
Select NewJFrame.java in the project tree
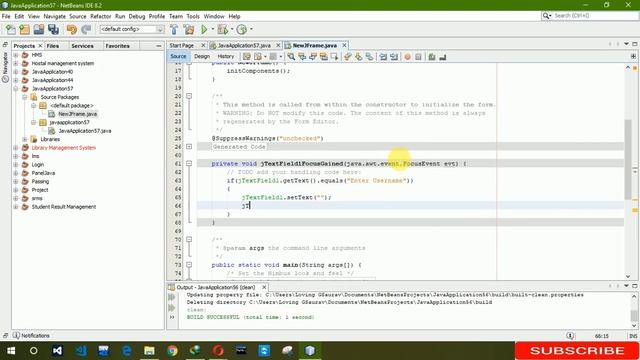coord(78,114)
